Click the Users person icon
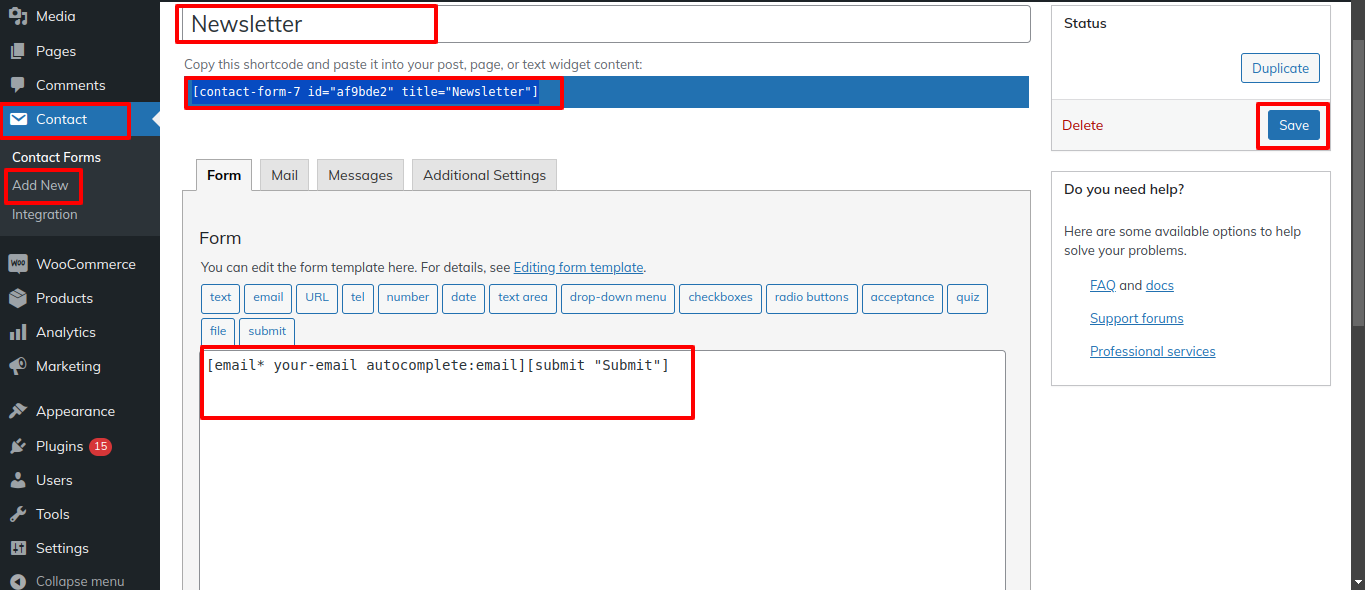 pyautogui.click(x=18, y=480)
